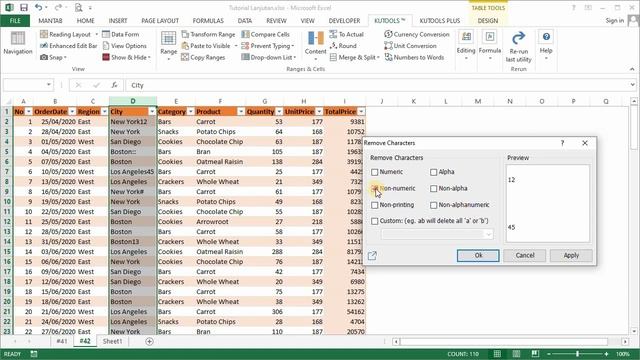Select sheet tab Sheet1
Viewport: 640px width, 360px height.
click(x=112, y=341)
